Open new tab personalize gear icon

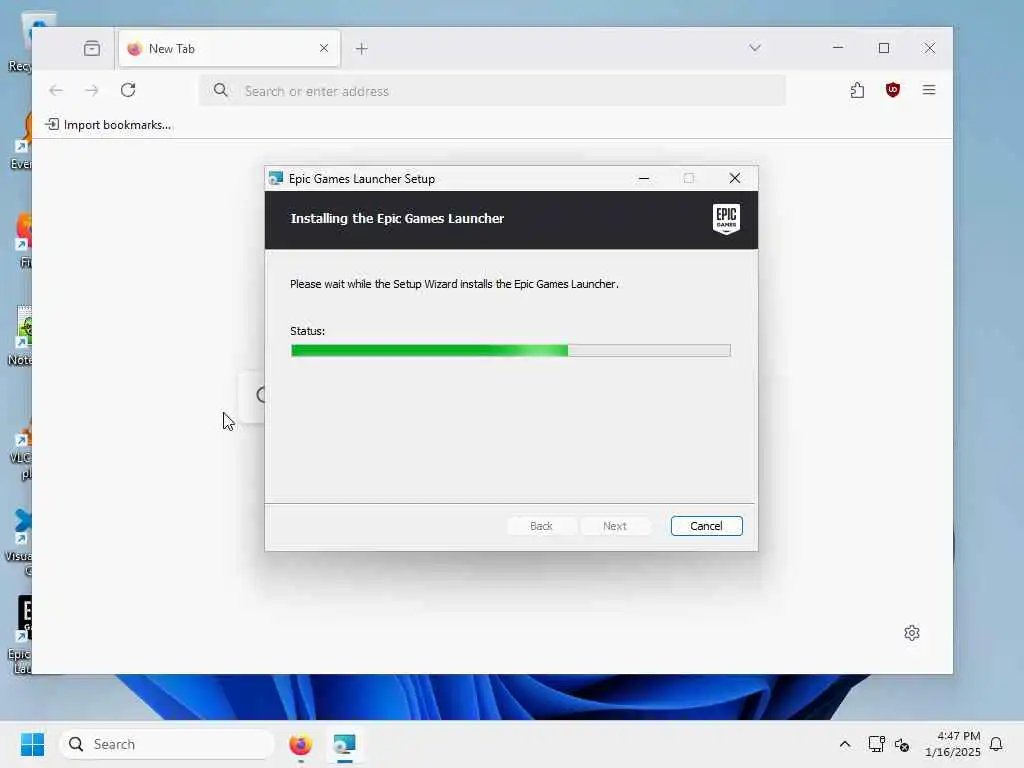tap(912, 633)
